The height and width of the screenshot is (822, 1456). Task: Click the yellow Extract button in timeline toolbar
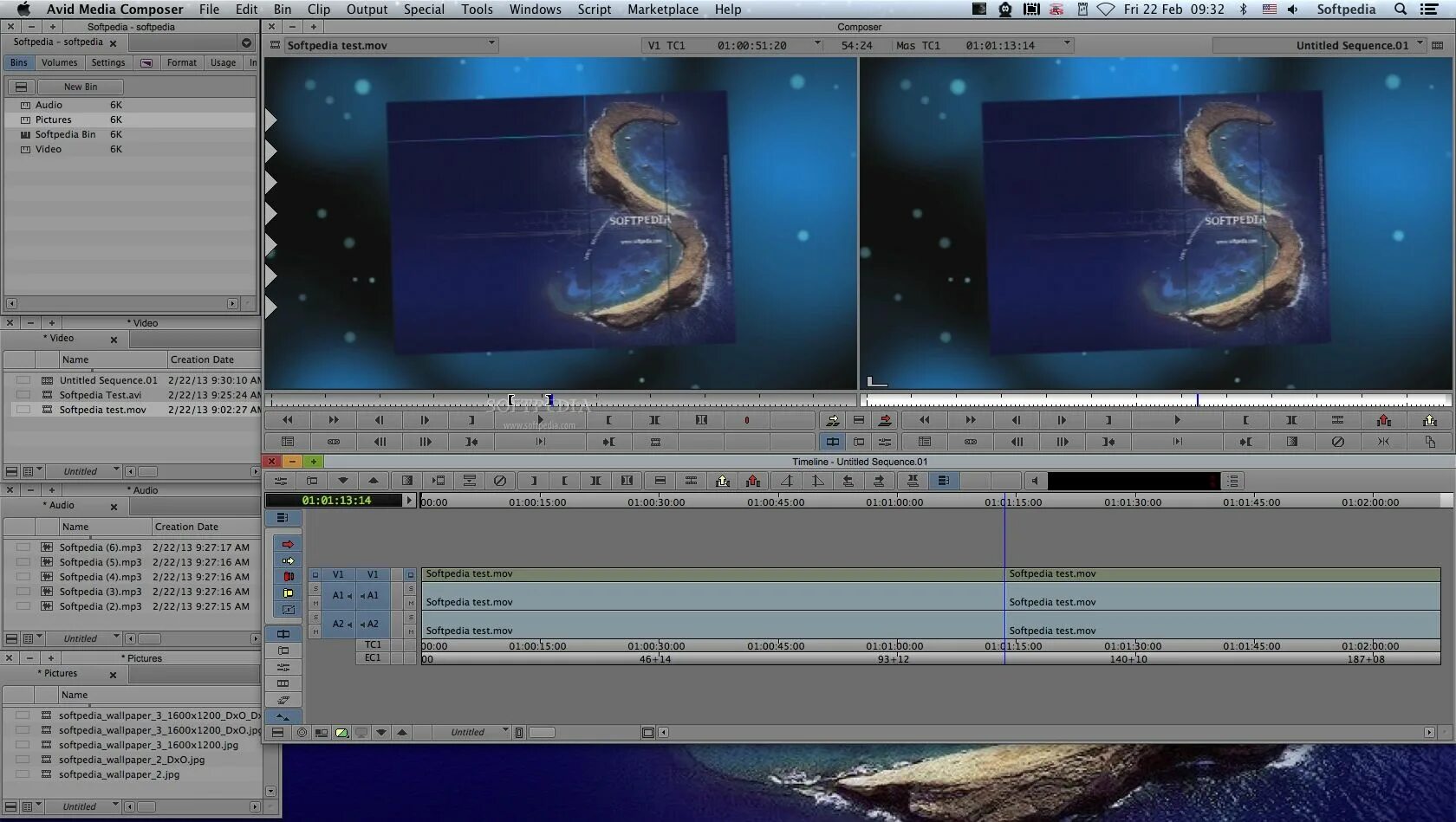722,481
